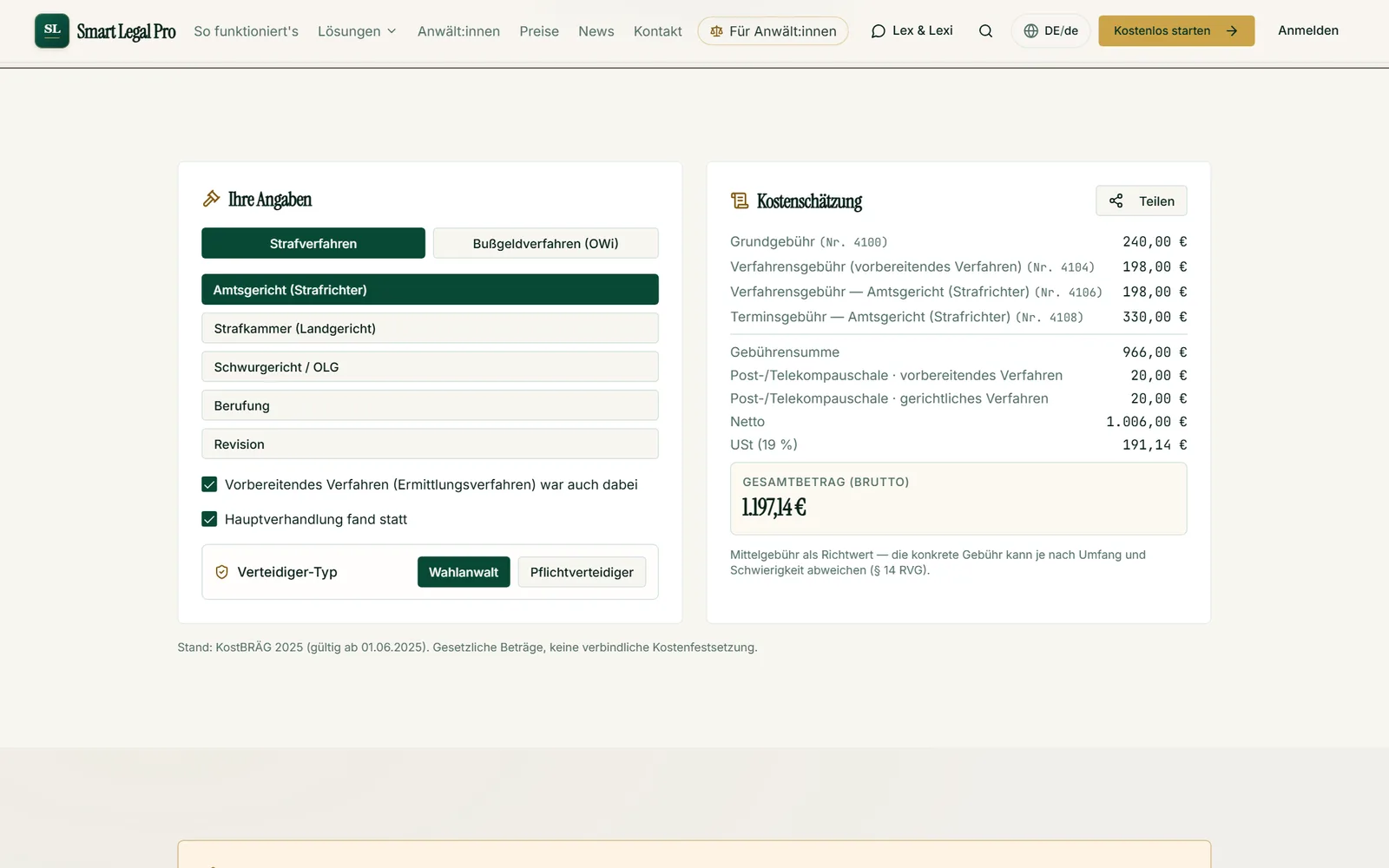Click the Grundgebühr 240,00 € value
This screenshot has height=868, width=1389.
pos(1155,241)
